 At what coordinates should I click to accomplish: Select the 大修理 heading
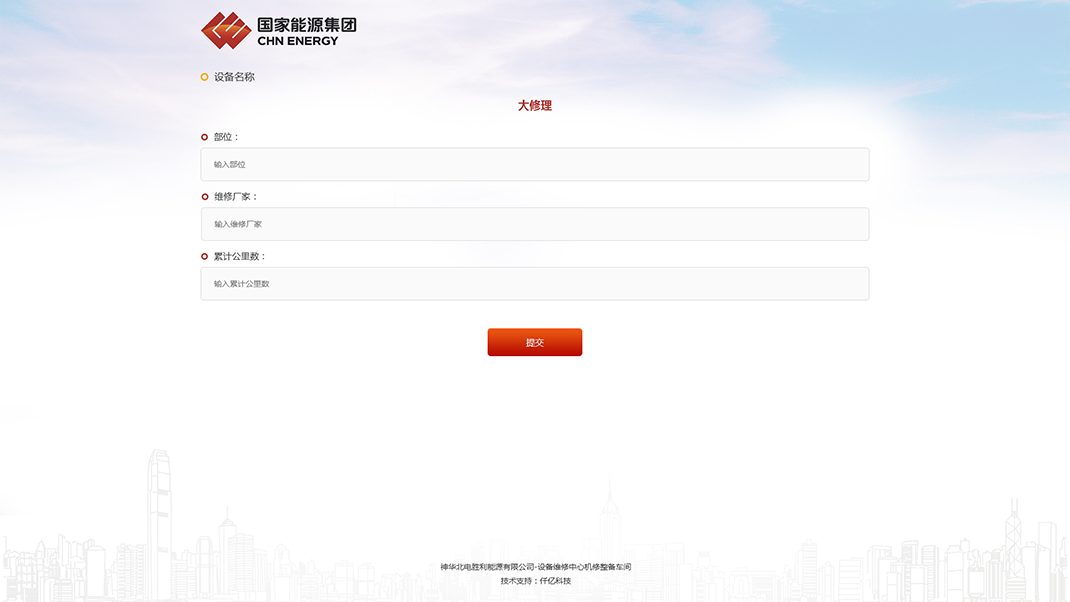click(x=535, y=106)
